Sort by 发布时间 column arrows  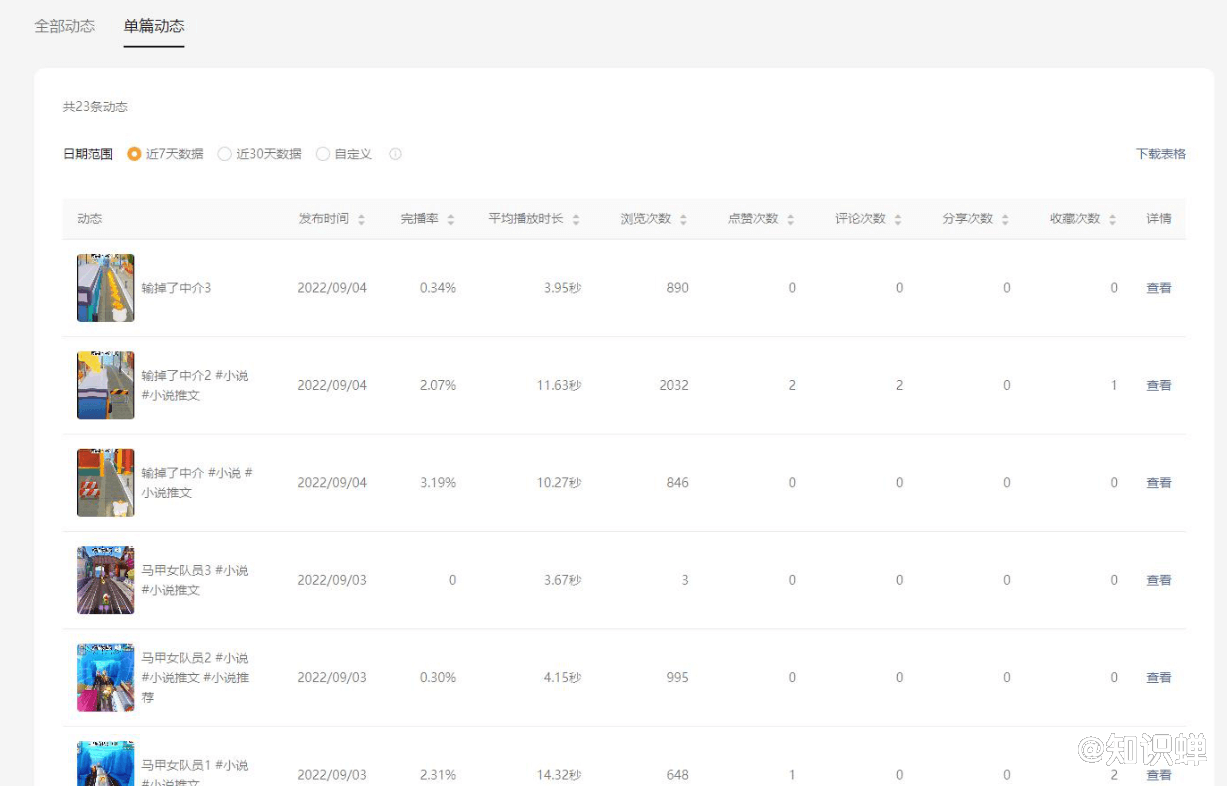[x=361, y=219]
